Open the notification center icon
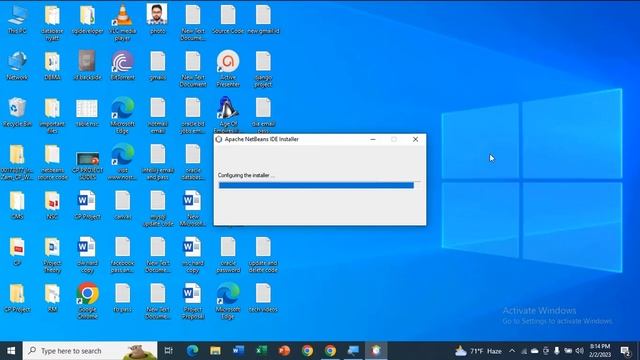 (625, 351)
